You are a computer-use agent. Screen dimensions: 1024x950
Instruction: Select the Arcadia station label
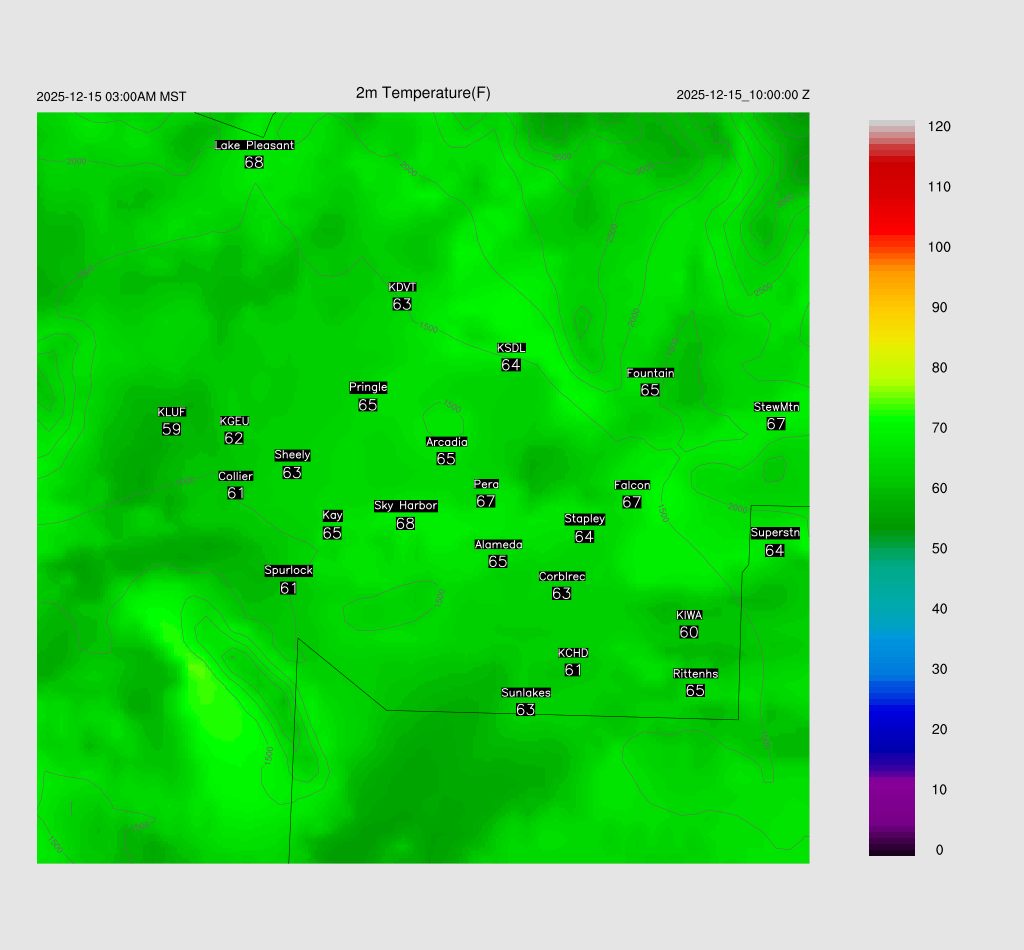[x=446, y=442]
